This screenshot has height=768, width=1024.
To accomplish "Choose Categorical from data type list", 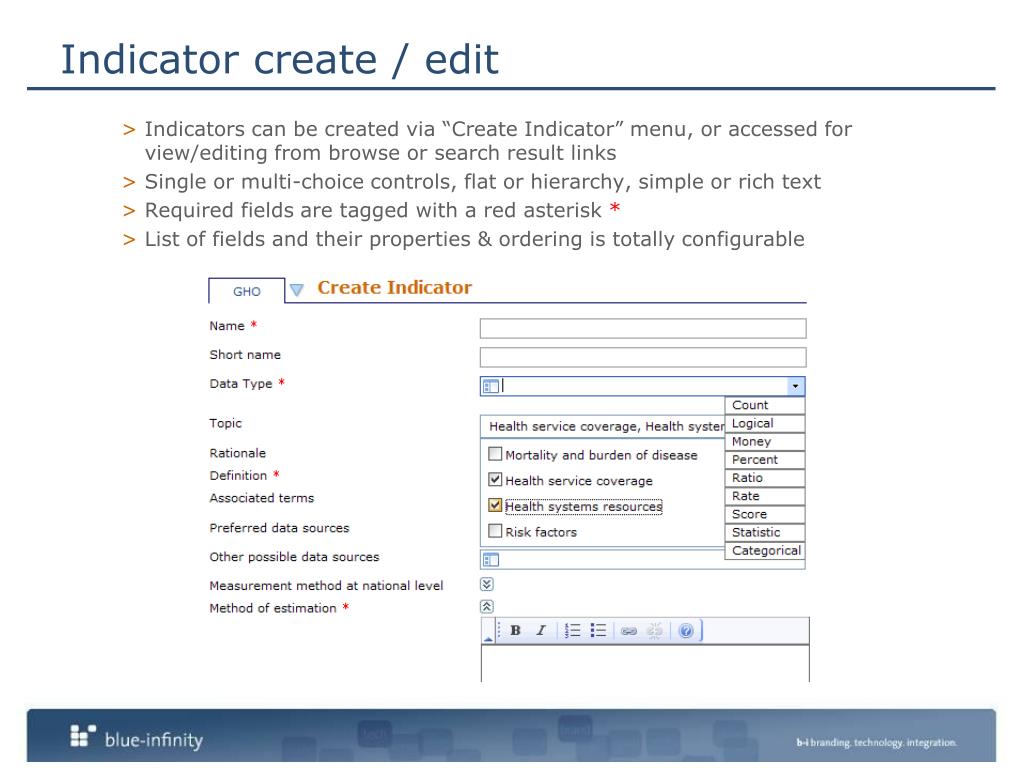I will [765, 551].
